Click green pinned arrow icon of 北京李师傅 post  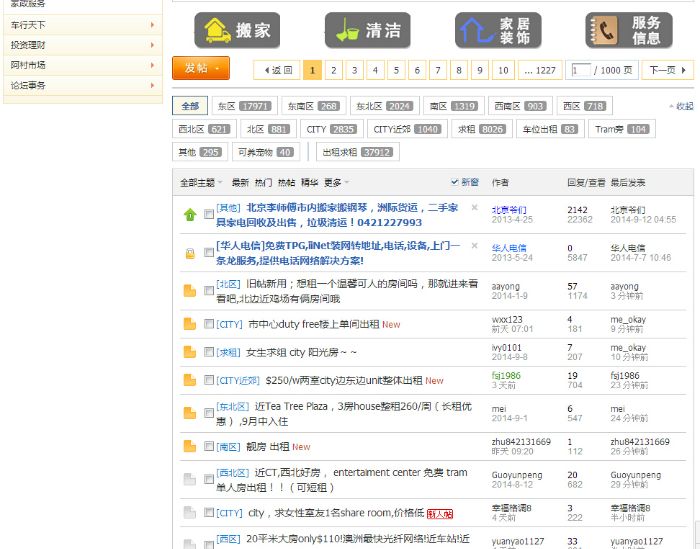(x=190, y=215)
